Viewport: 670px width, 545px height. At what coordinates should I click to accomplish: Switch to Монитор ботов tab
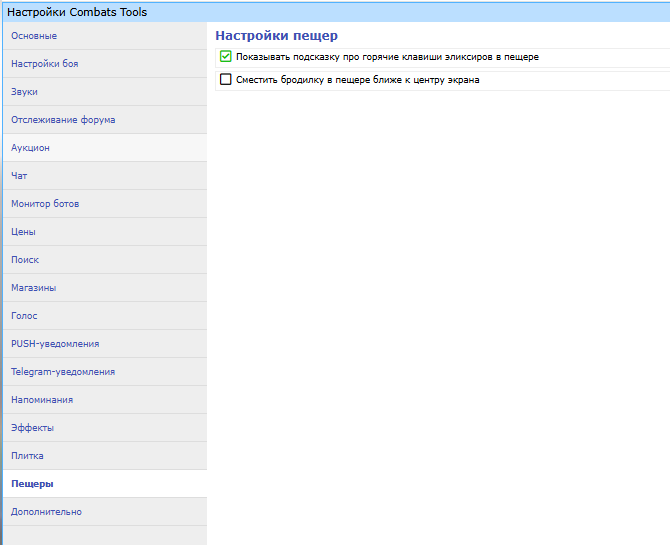pyautogui.click(x=45, y=204)
